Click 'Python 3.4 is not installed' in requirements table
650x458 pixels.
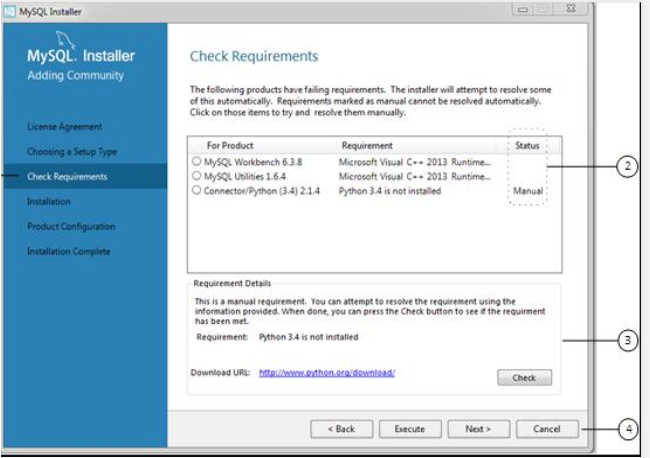tap(390, 191)
